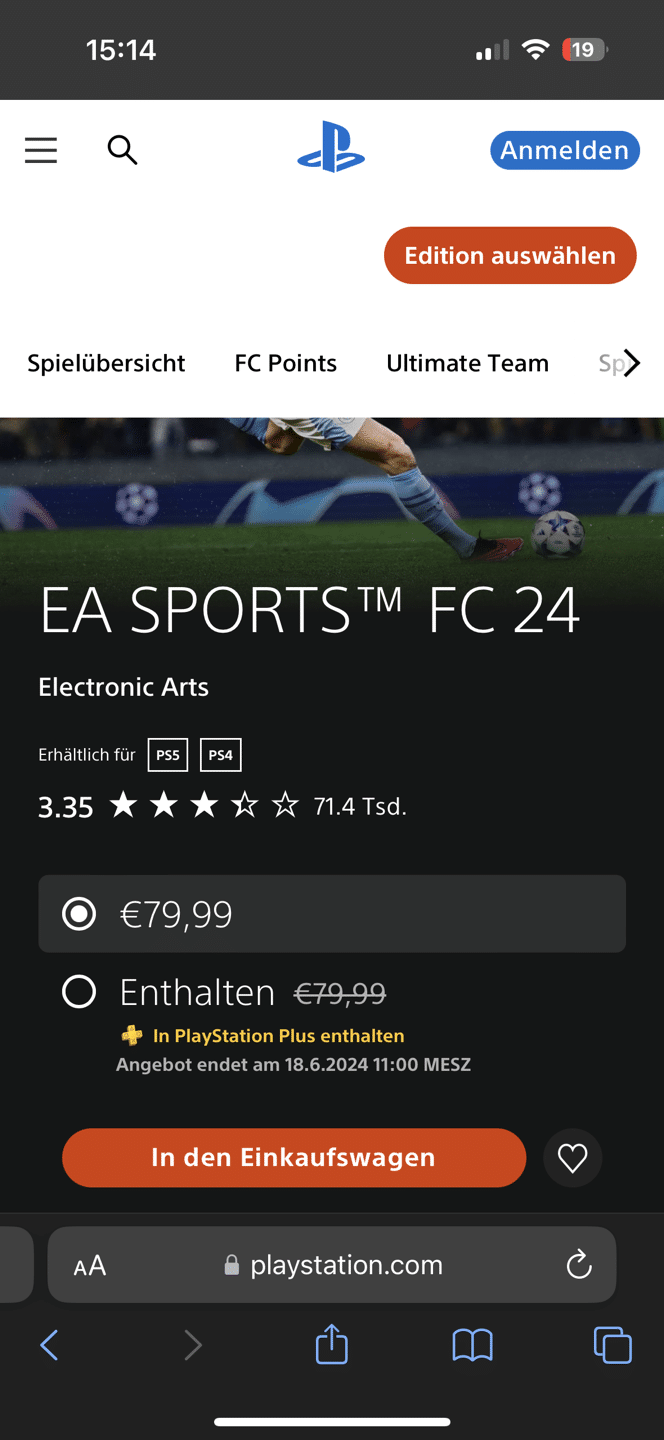The width and height of the screenshot is (664, 1440).
Task: Open the hamburger menu
Action: (41, 150)
